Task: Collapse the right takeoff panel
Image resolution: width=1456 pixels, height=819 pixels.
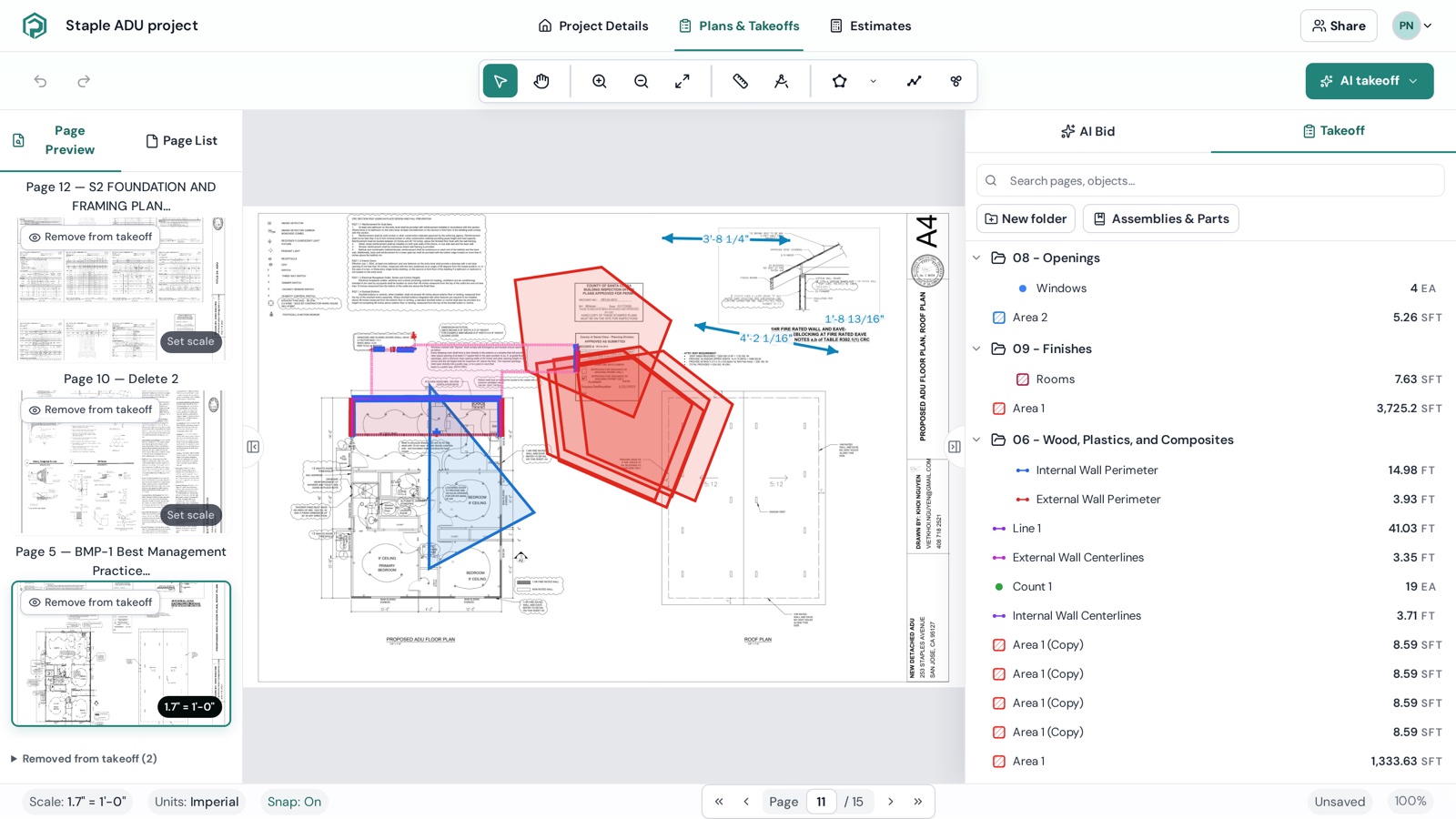Action: pyautogui.click(x=954, y=447)
